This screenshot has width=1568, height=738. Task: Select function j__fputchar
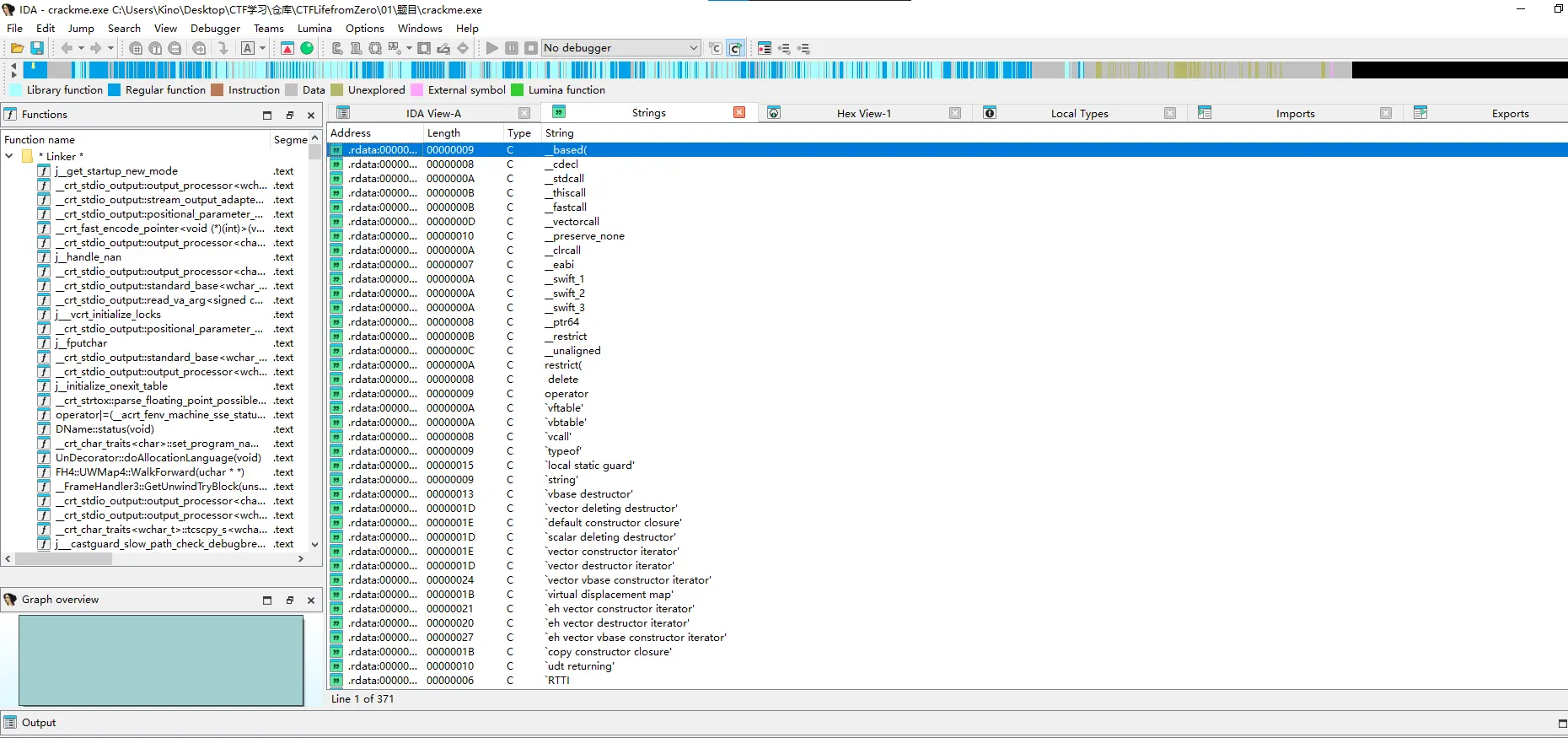pyautogui.click(x=81, y=342)
